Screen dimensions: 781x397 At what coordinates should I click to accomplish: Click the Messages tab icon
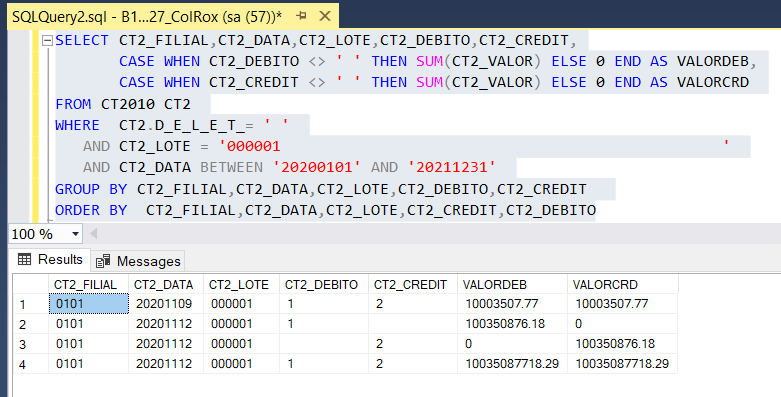[x=103, y=261]
